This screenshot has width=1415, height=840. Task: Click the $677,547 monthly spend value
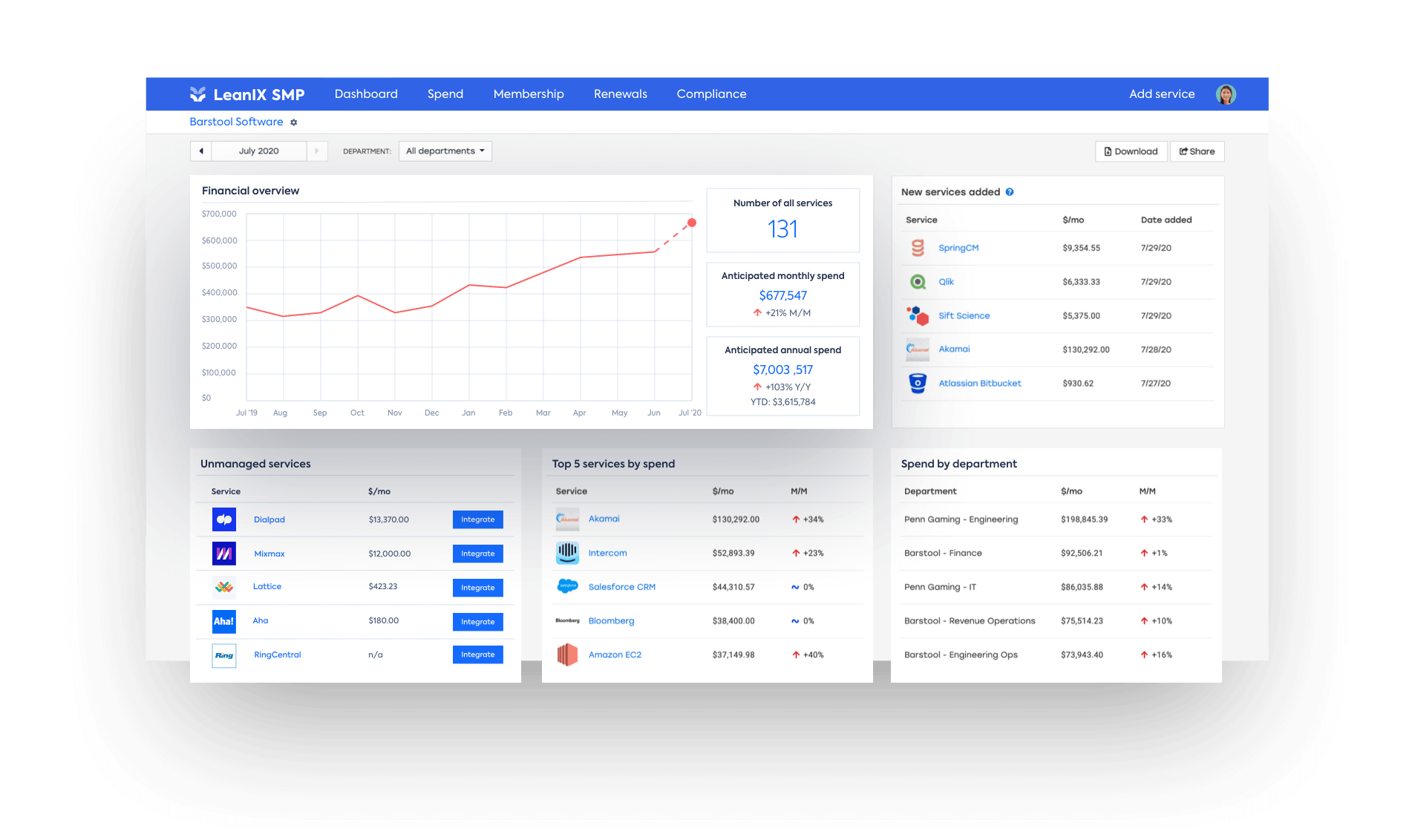coord(782,295)
